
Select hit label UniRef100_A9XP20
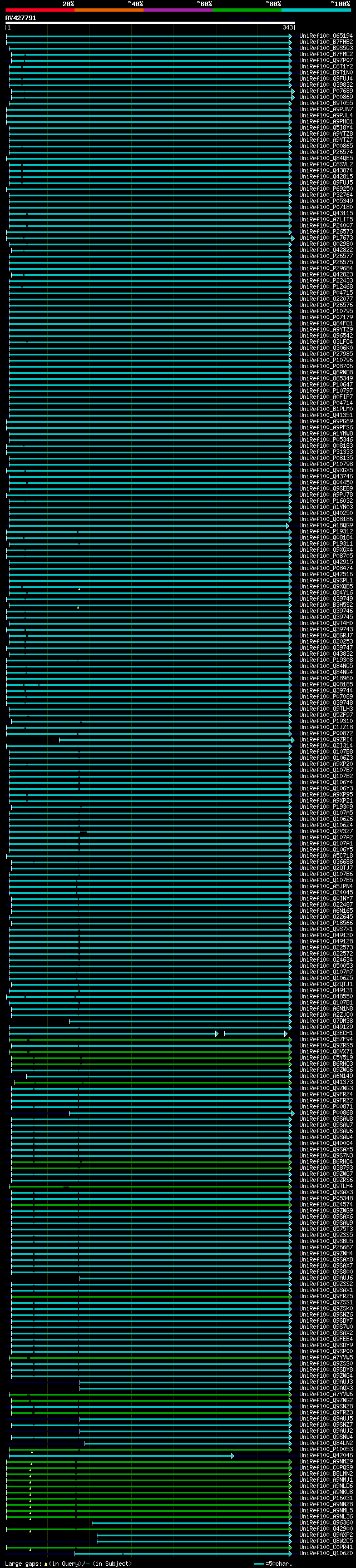325,764
